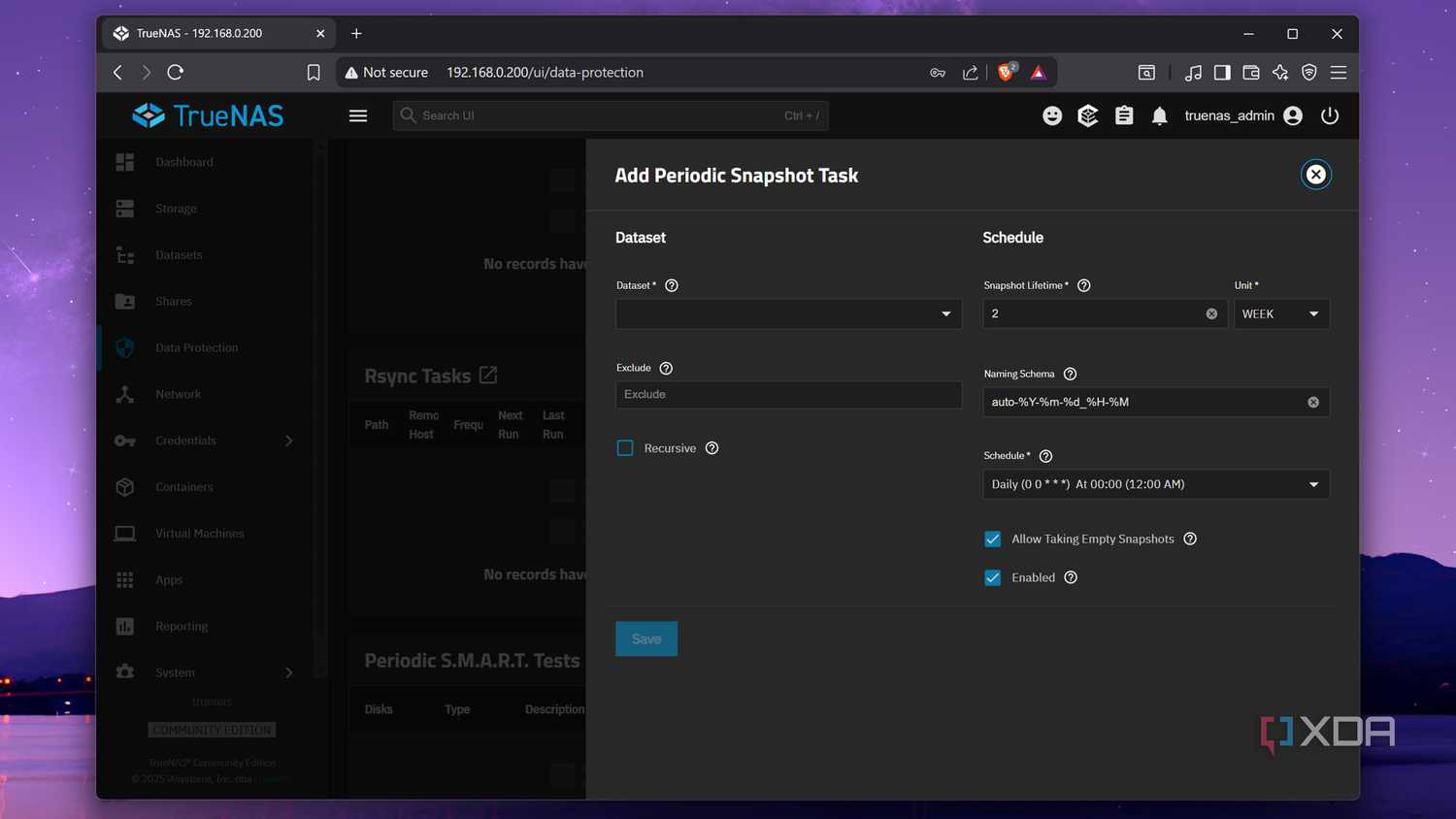The image size is (1456, 819).
Task: Open the Schedule Daily dropdown
Action: 1156,484
